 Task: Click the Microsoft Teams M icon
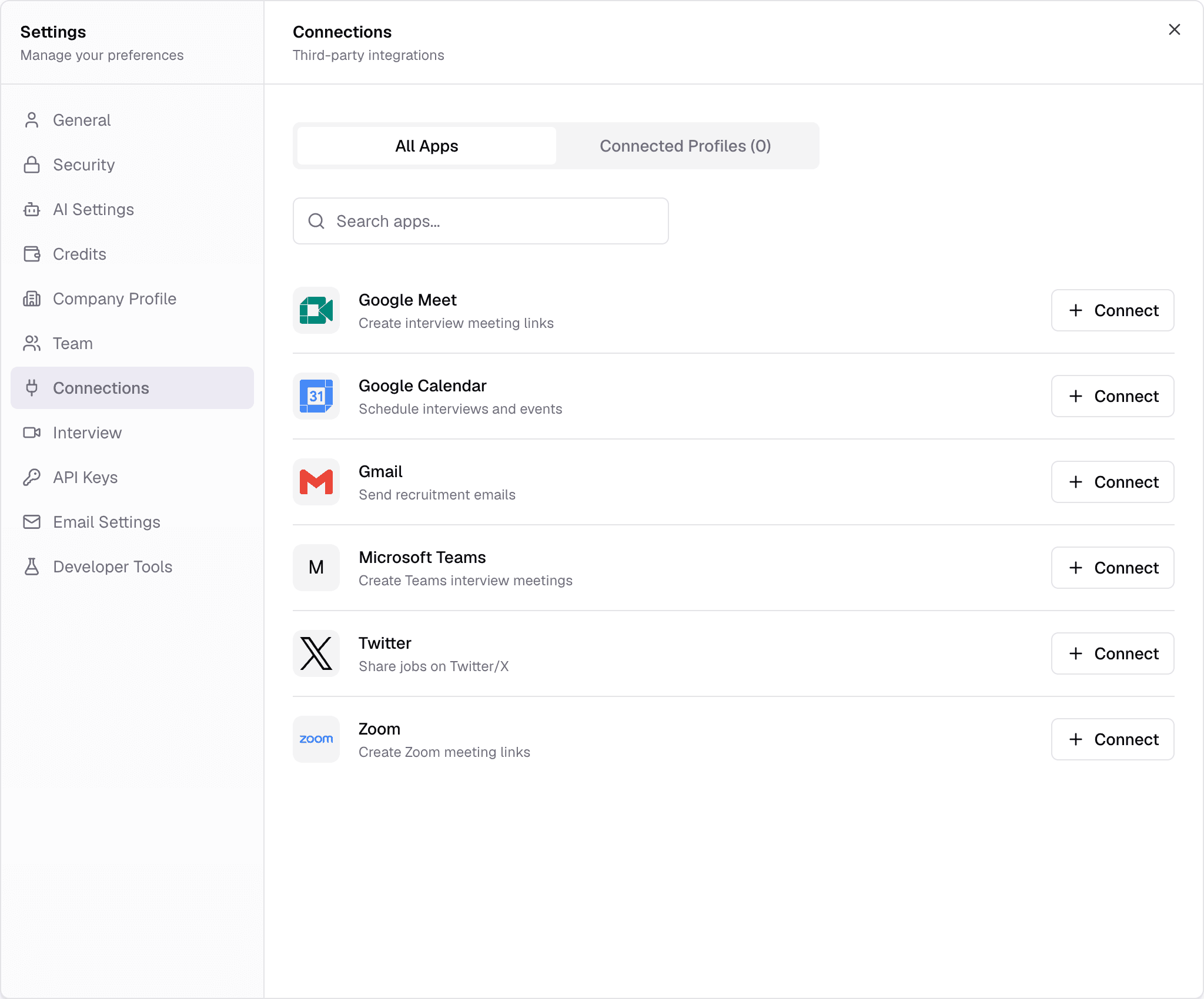(316, 568)
